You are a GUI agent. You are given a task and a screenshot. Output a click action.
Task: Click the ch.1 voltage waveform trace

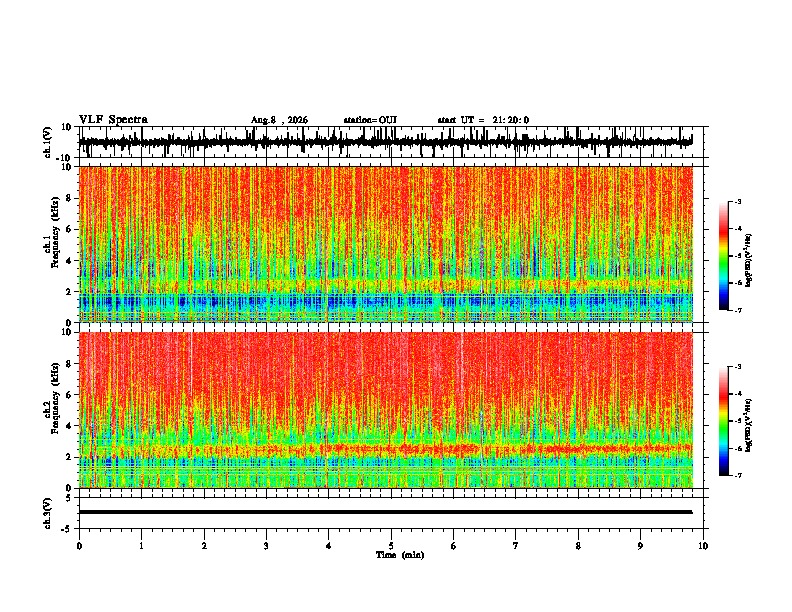pos(385,142)
